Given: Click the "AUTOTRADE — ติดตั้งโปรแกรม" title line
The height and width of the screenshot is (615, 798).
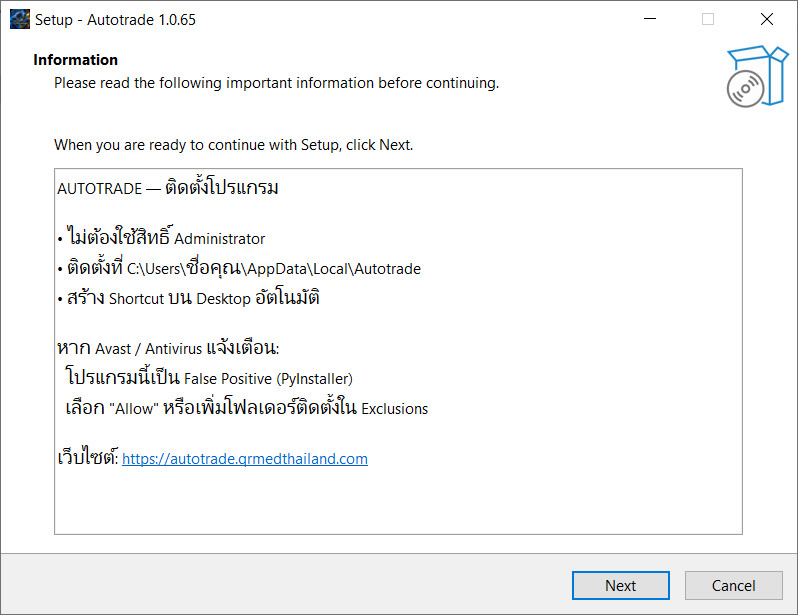Looking at the screenshot, I should click(x=167, y=188).
